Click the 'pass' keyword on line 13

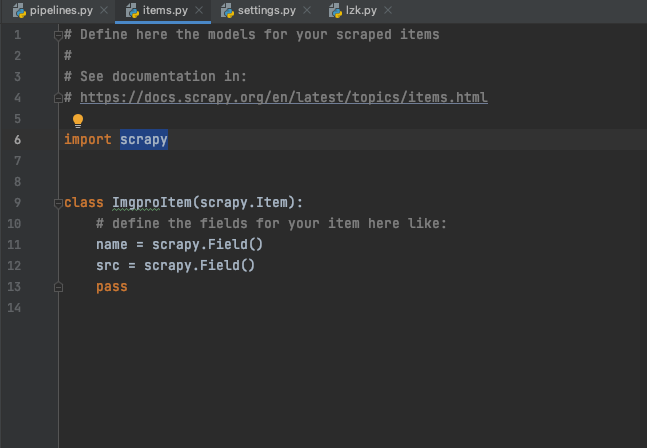(111, 287)
